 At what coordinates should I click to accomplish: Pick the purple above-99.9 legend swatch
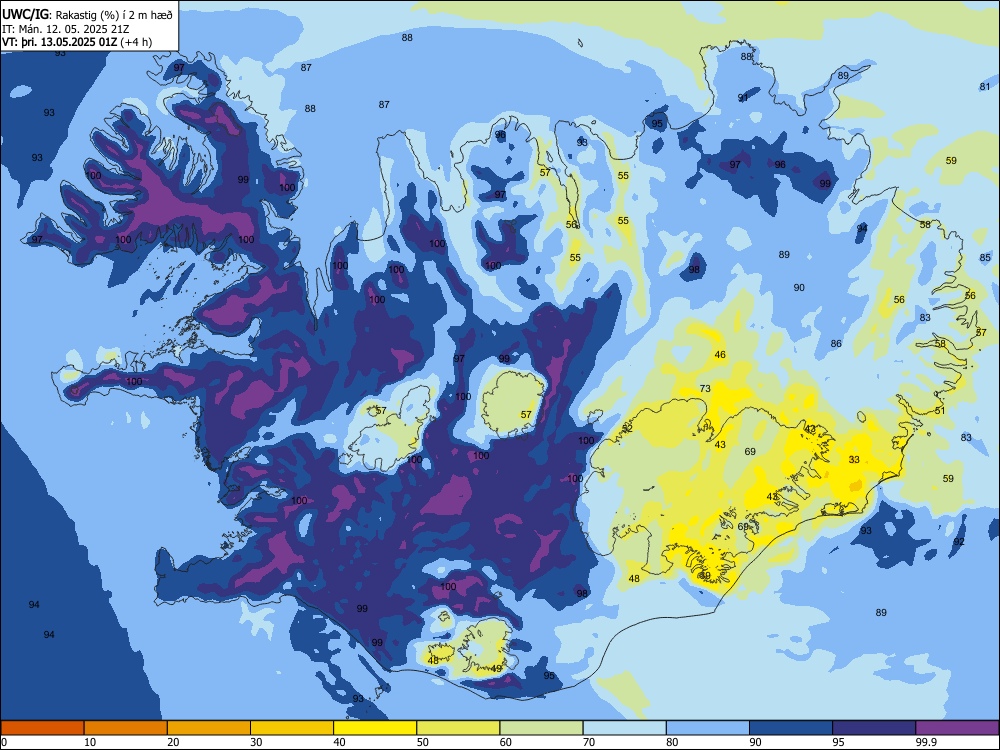click(x=957, y=728)
